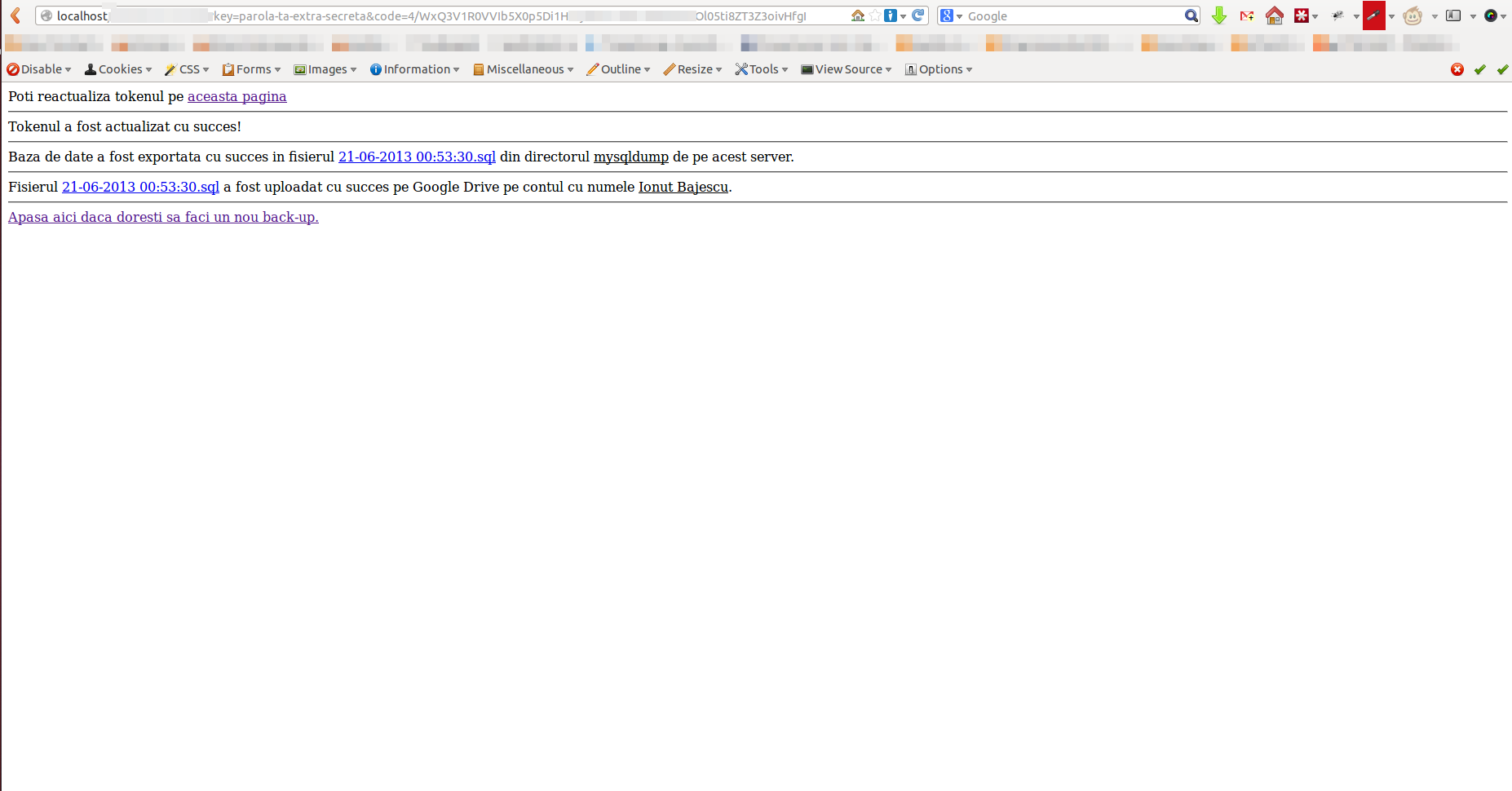
Task: Open the 'aceasta pagina' link
Action: pos(237,96)
